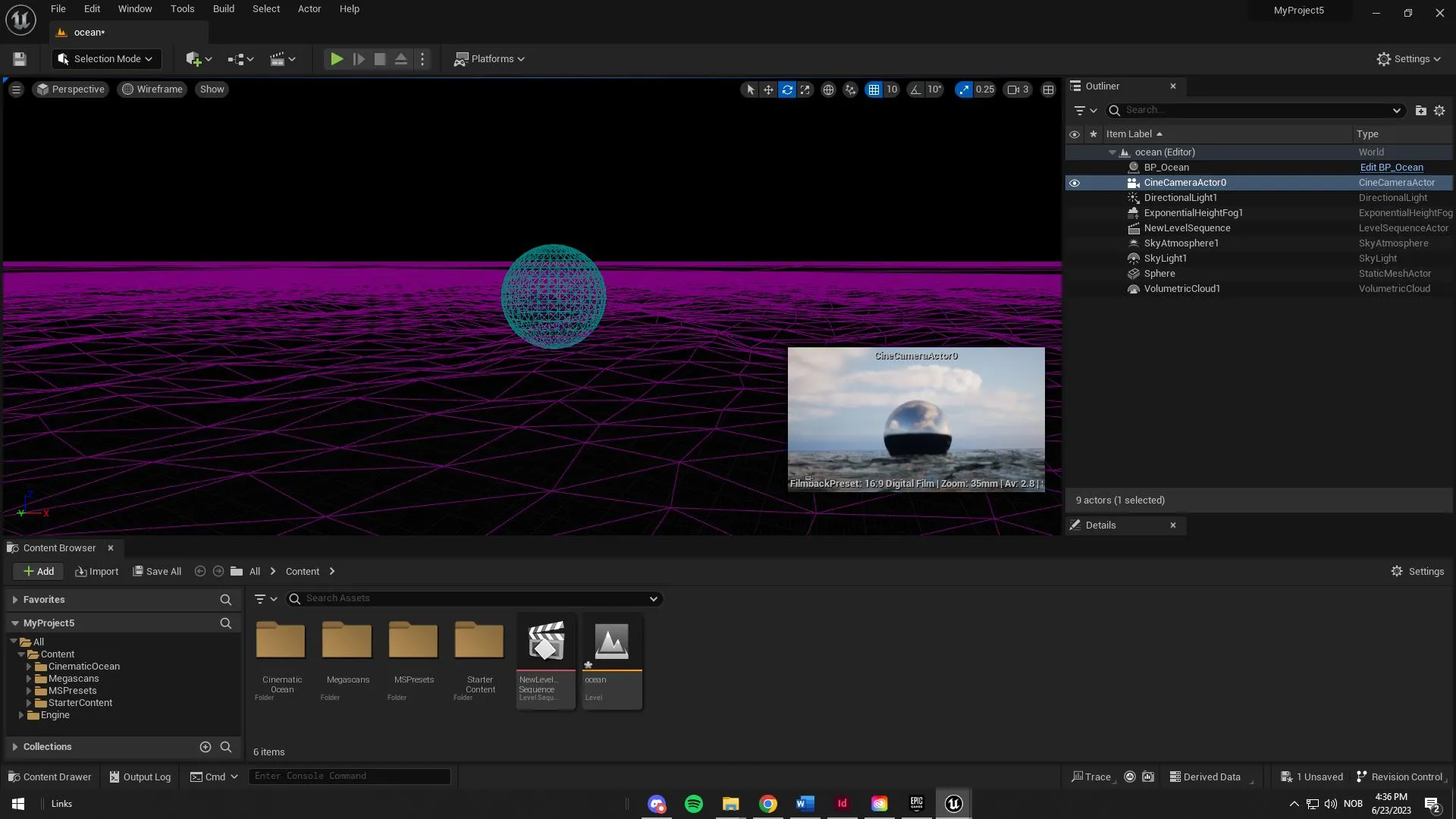The width and height of the screenshot is (1456, 819).
Task: Expand the Collections section
Action: pyautogui.click(x=15, y=747)
